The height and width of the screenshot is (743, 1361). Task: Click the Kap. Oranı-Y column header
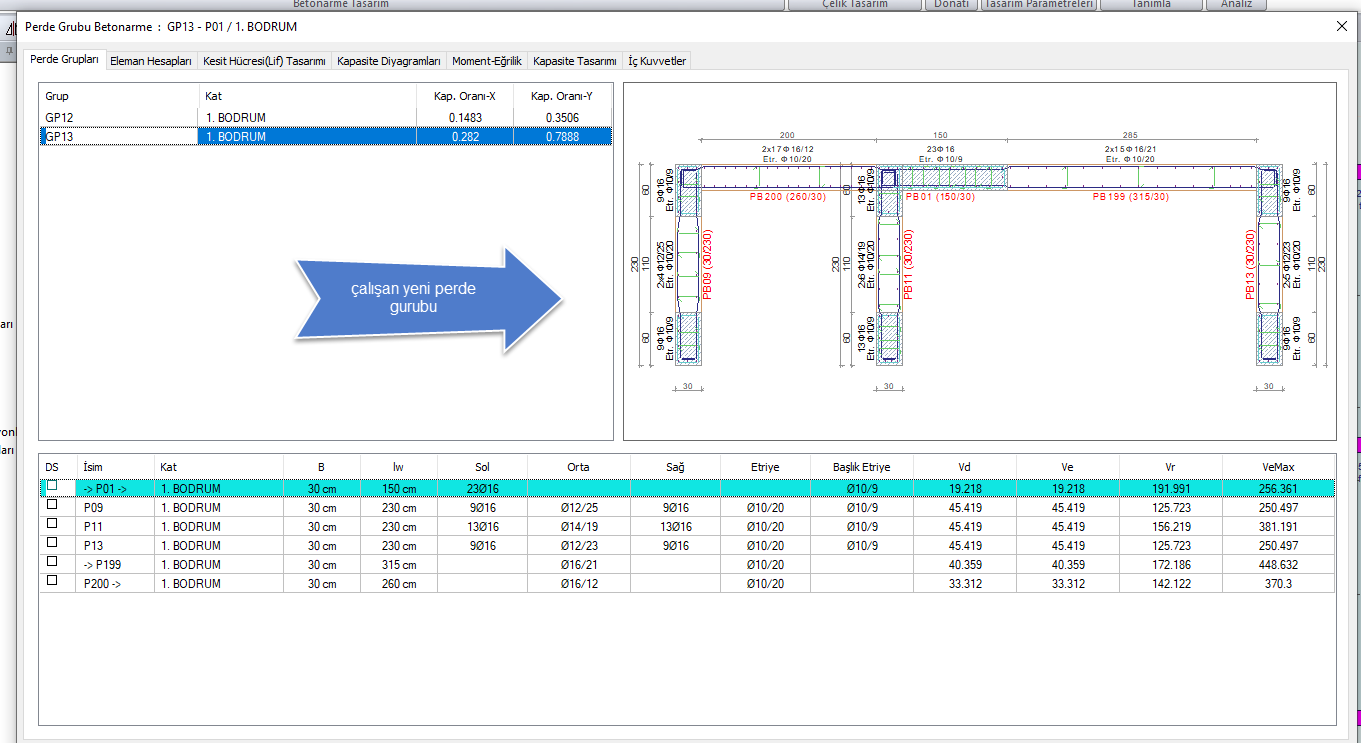pos(562,96)
